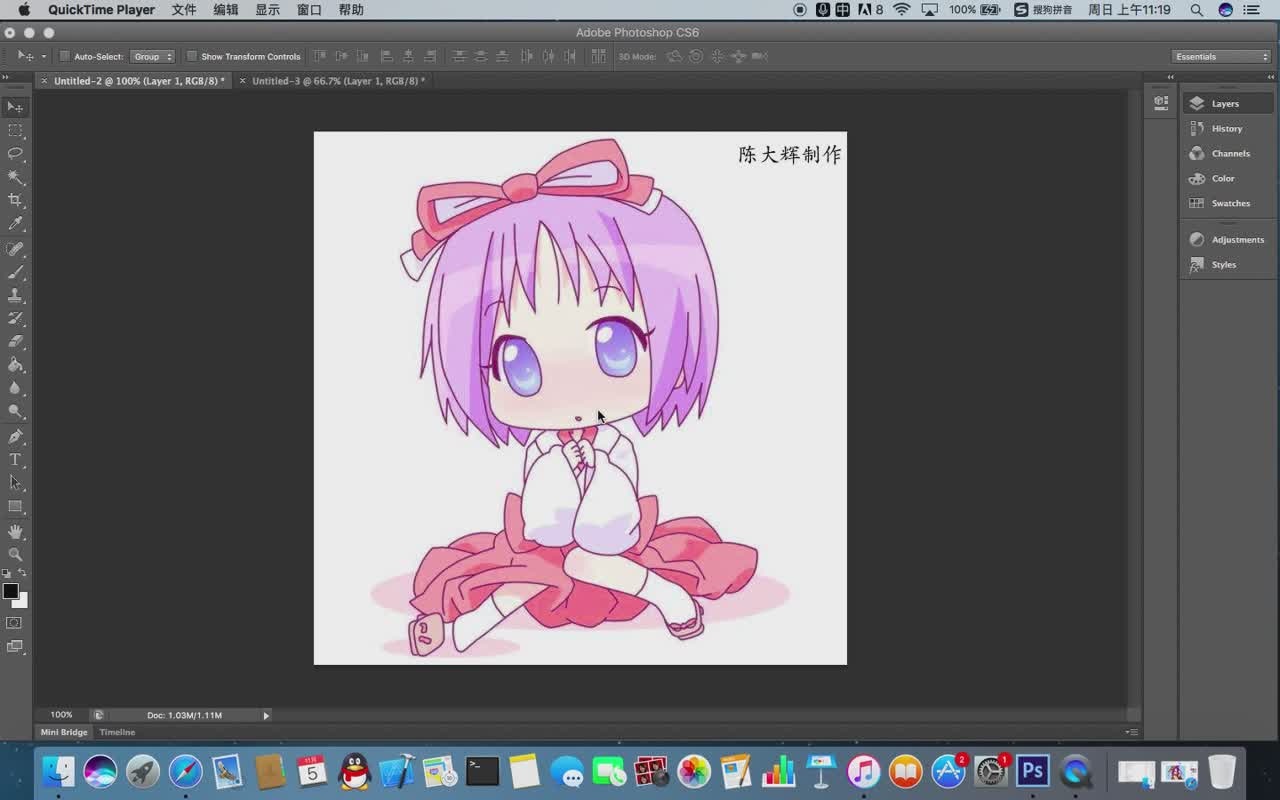
Task: Change screen mode button
Action: coord(15,646)
